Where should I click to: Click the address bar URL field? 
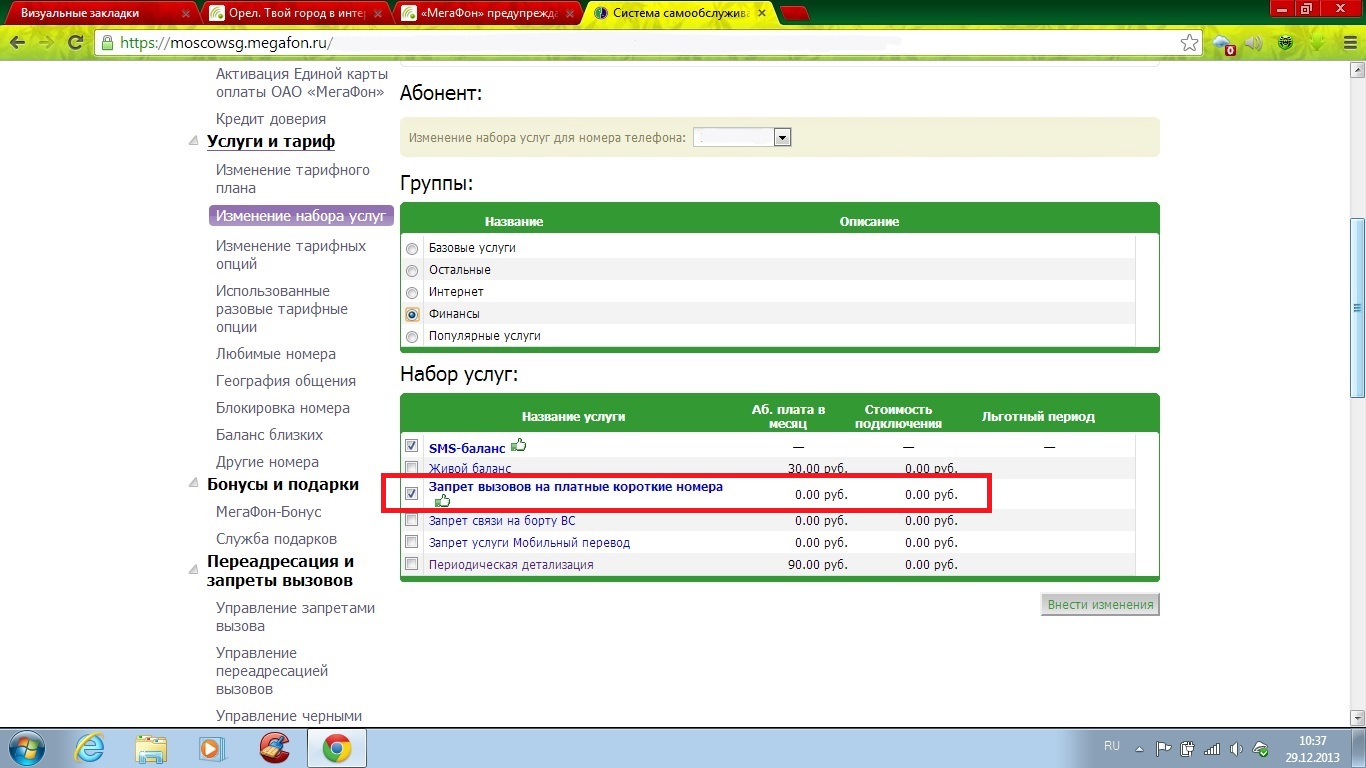point(640,44)
